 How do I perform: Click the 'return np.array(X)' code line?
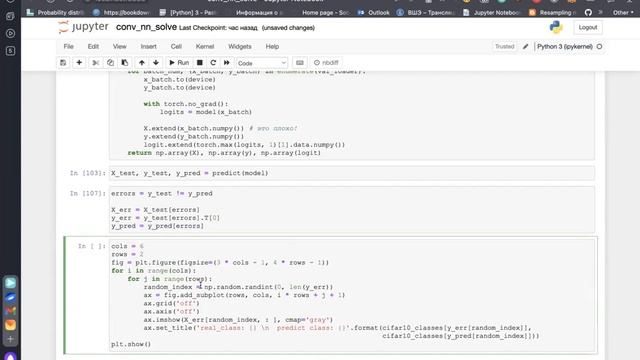click(x=224, y=153)
